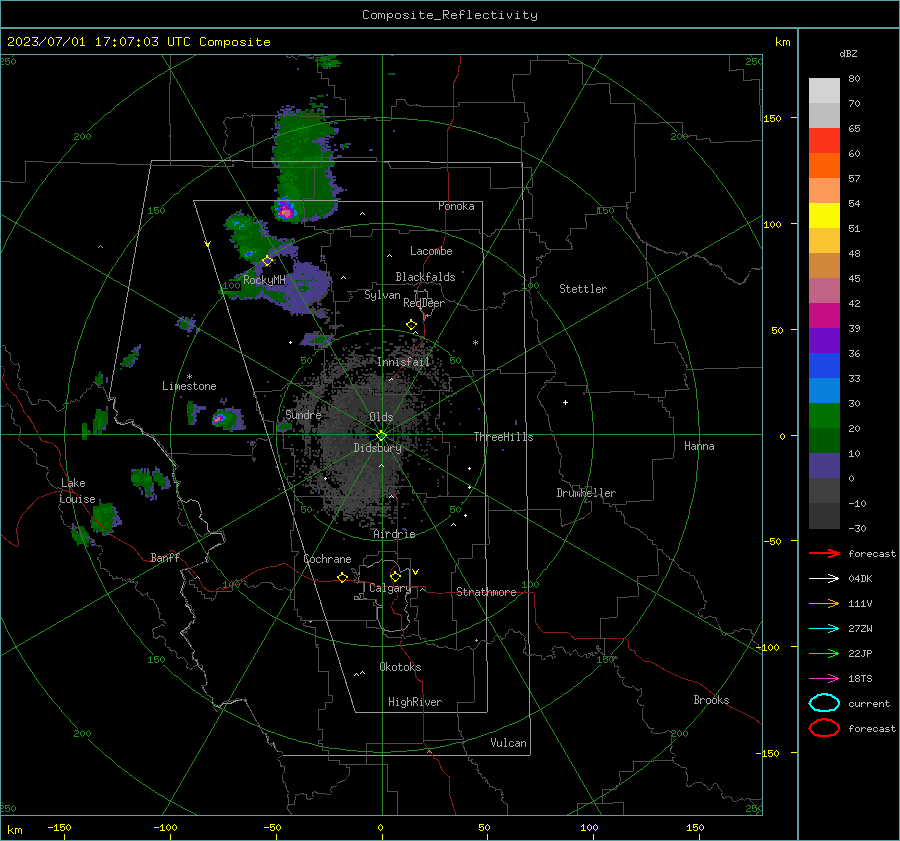Viewport: 900px width, 841px height.
Task: Click the red forecast ellipse in legend
Action: (824, 728)
